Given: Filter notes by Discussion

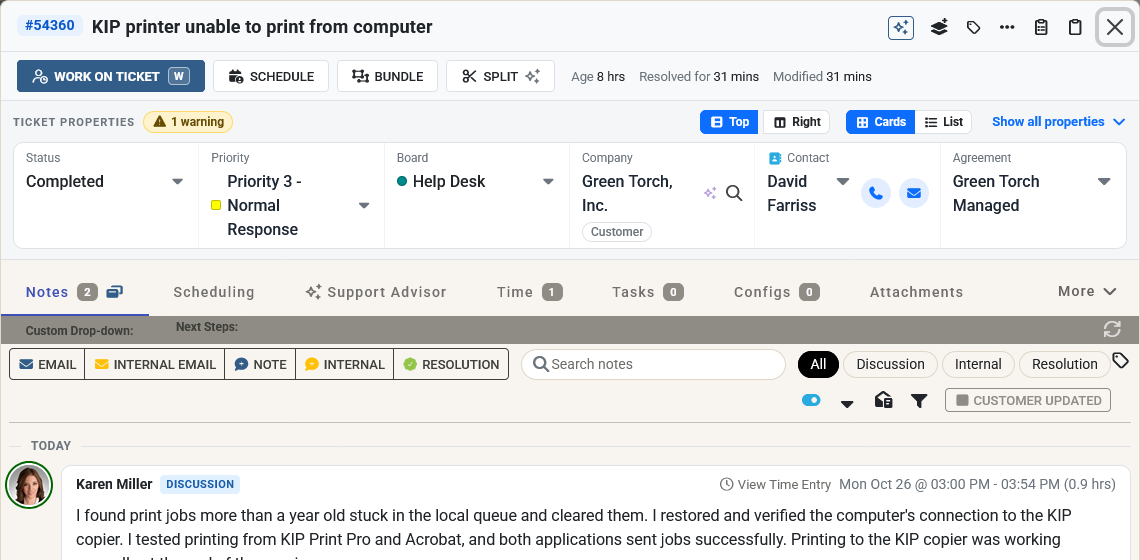Looking at the screenshot, I should (890, 364).
